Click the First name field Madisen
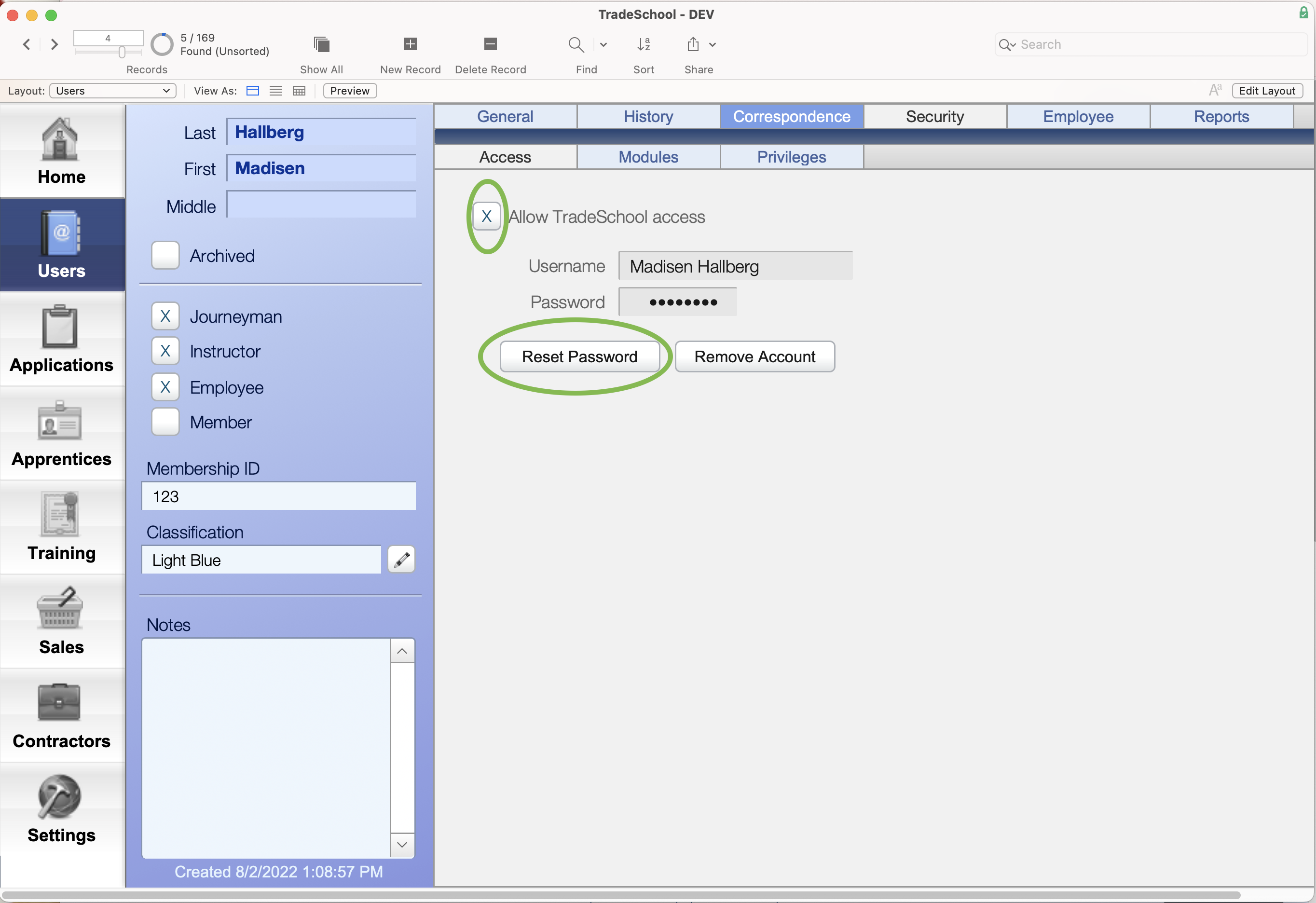The height and width of the screenshot is (903, 1316). 321,168
